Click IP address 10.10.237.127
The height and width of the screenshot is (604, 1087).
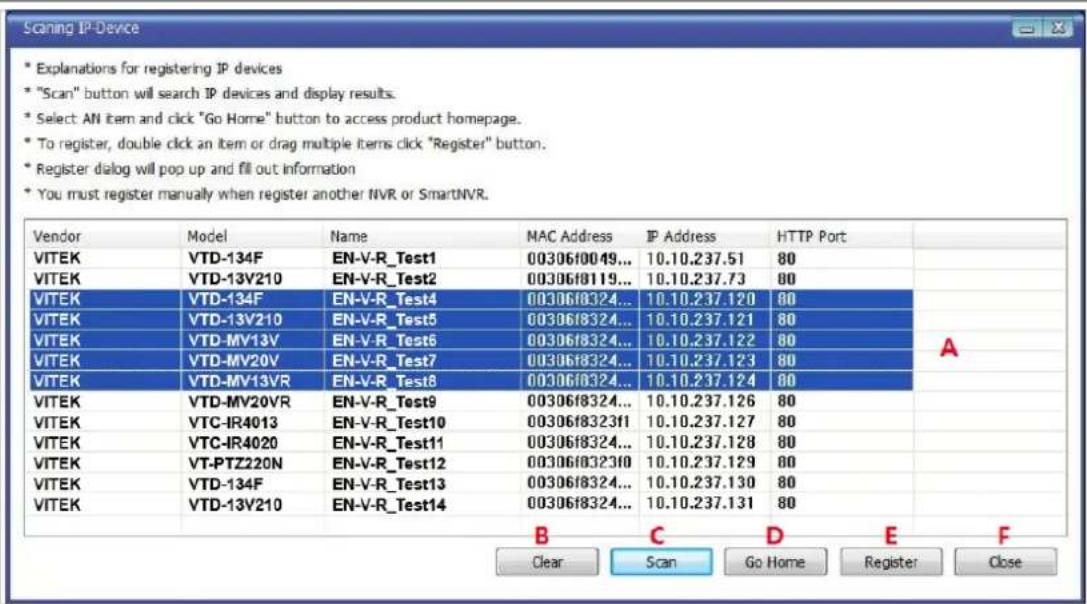(x=701, y=422)
